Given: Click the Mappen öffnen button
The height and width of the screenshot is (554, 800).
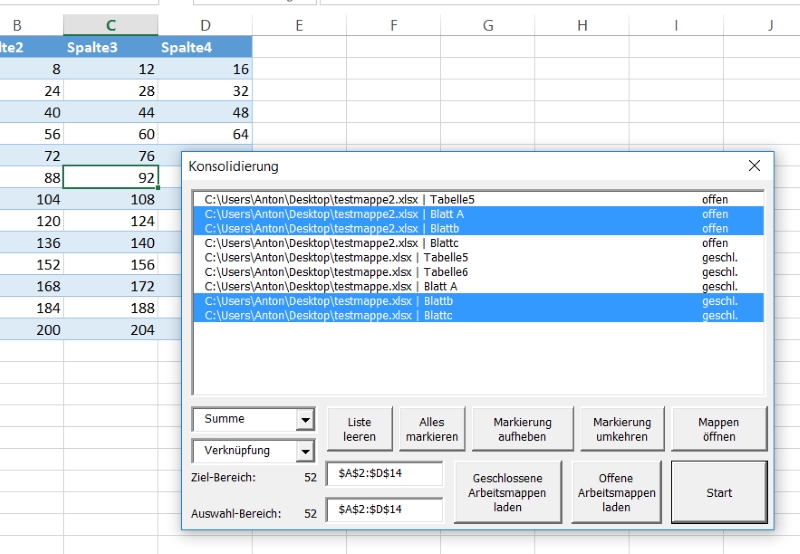Looking at the screenshot, I should 718,429.
